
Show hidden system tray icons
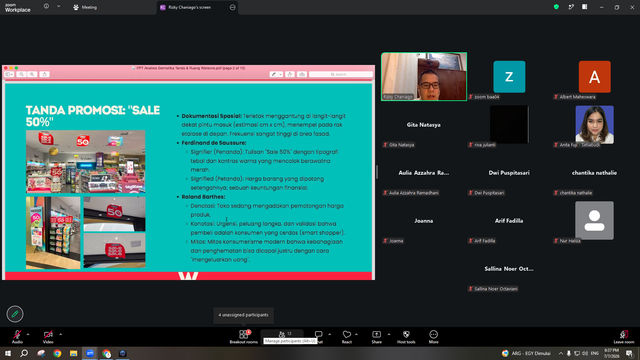[x=561, y=353]
